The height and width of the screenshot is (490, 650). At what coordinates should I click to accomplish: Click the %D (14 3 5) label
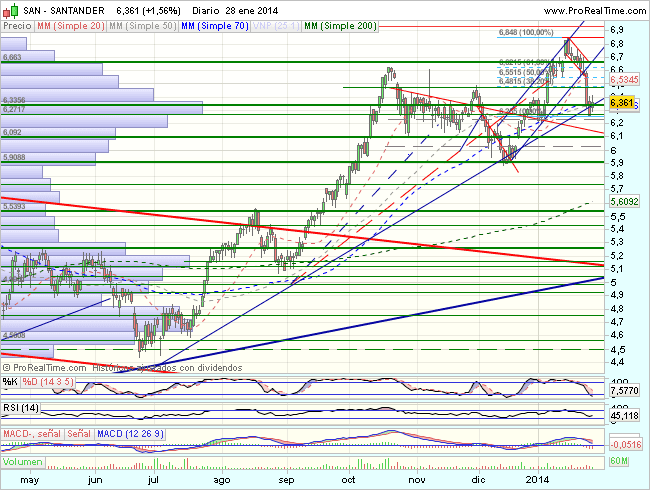(x=48, y=382)
